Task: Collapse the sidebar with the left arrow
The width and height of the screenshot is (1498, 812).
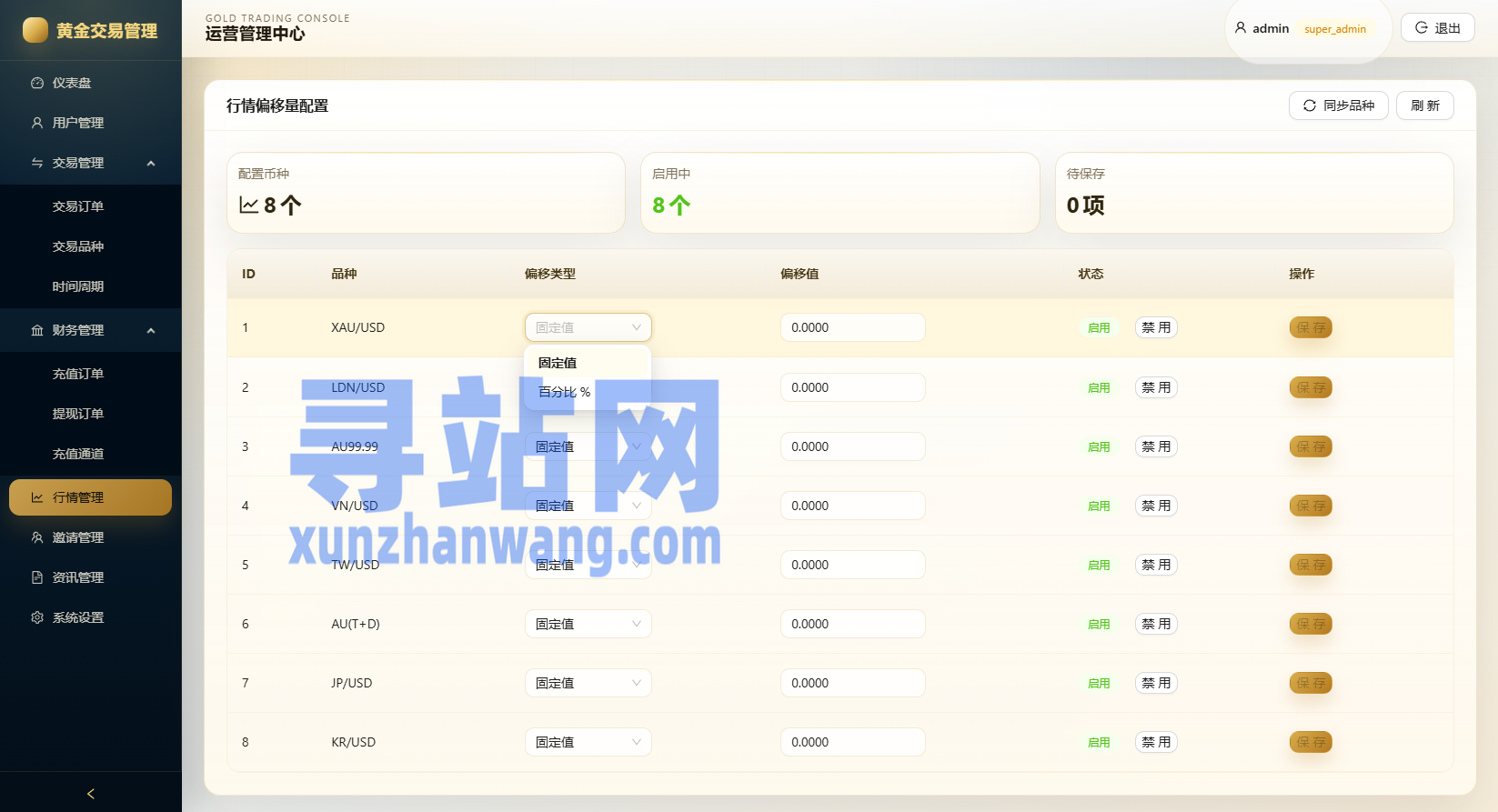Action: coord(90,794)
